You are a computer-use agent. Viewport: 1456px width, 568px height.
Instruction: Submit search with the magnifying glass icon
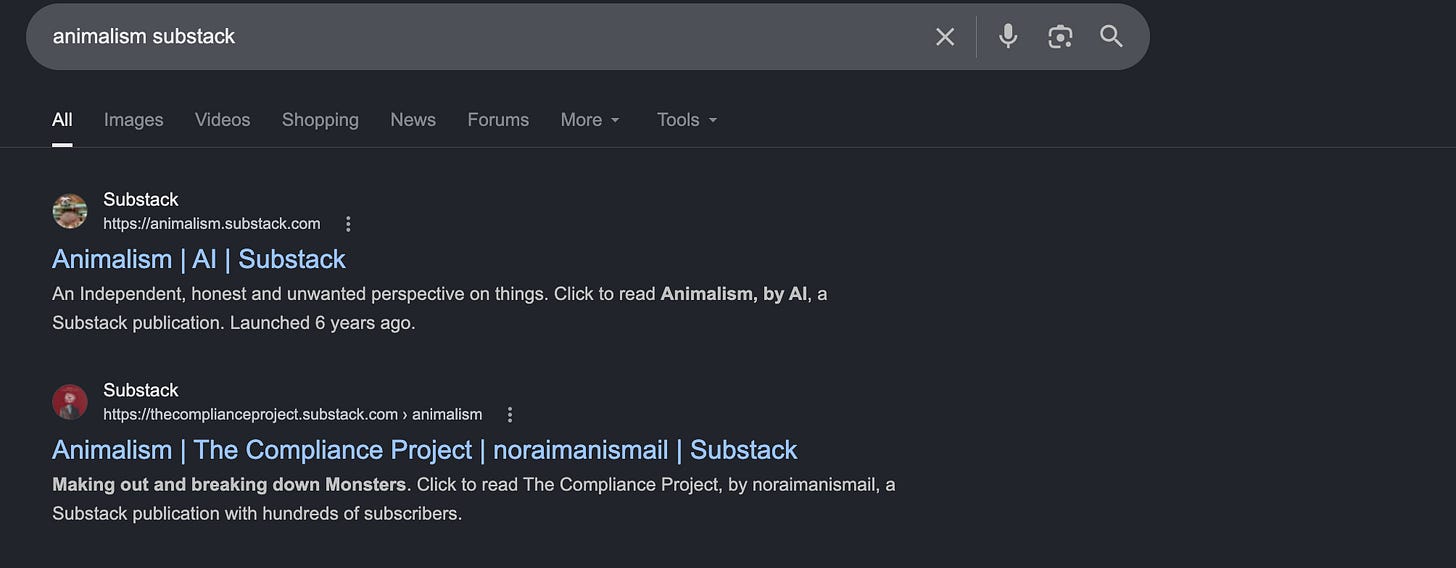coord(1111,37)
